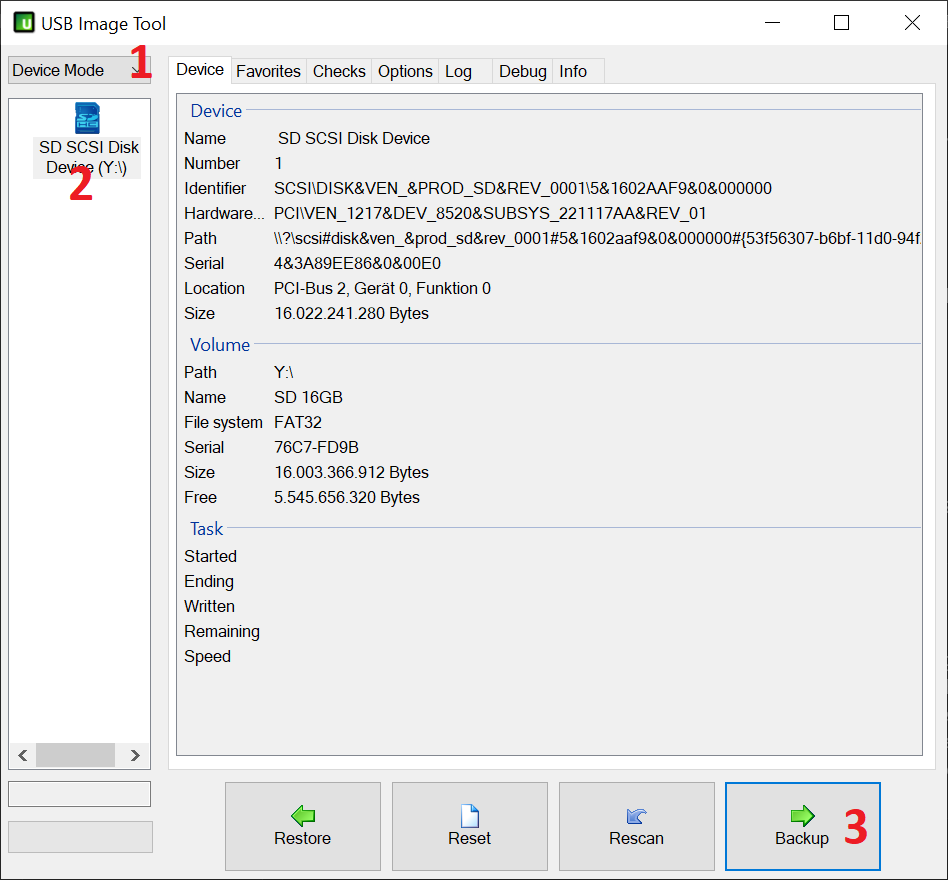Image resolution: width=948 pixels, height=880 pixels.
Task: Click the device path value \\?\scsi#disk
Action: coord(597,238)
